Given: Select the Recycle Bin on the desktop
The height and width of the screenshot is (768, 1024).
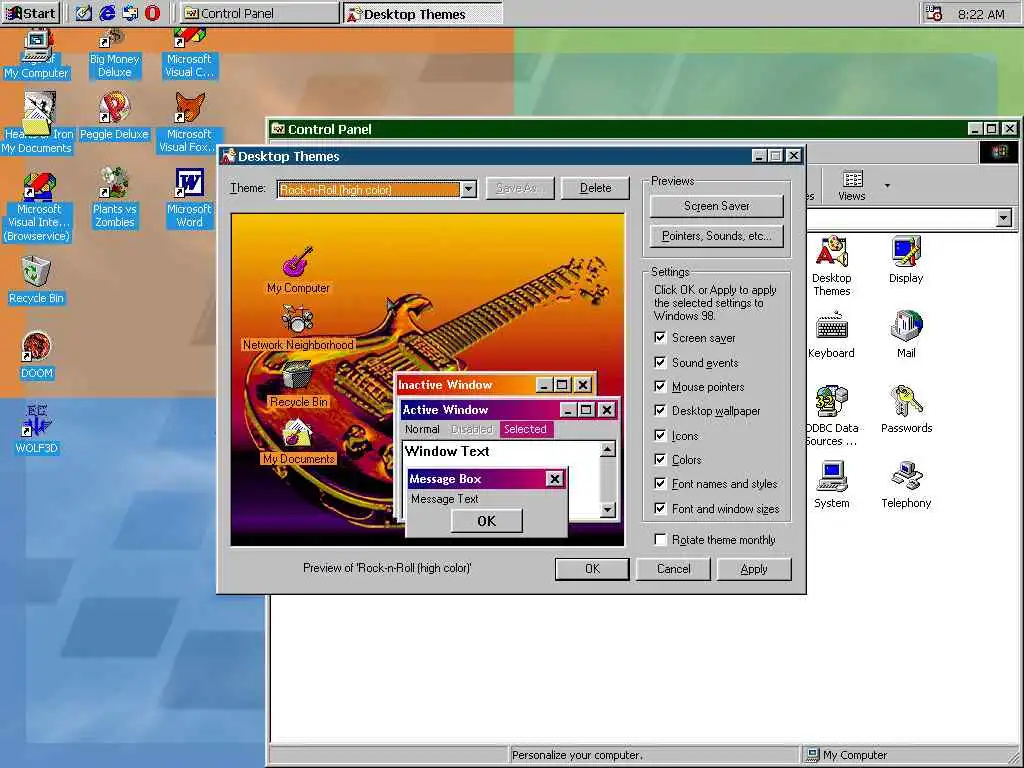Looking at the screenshot, I should [36, 281].
